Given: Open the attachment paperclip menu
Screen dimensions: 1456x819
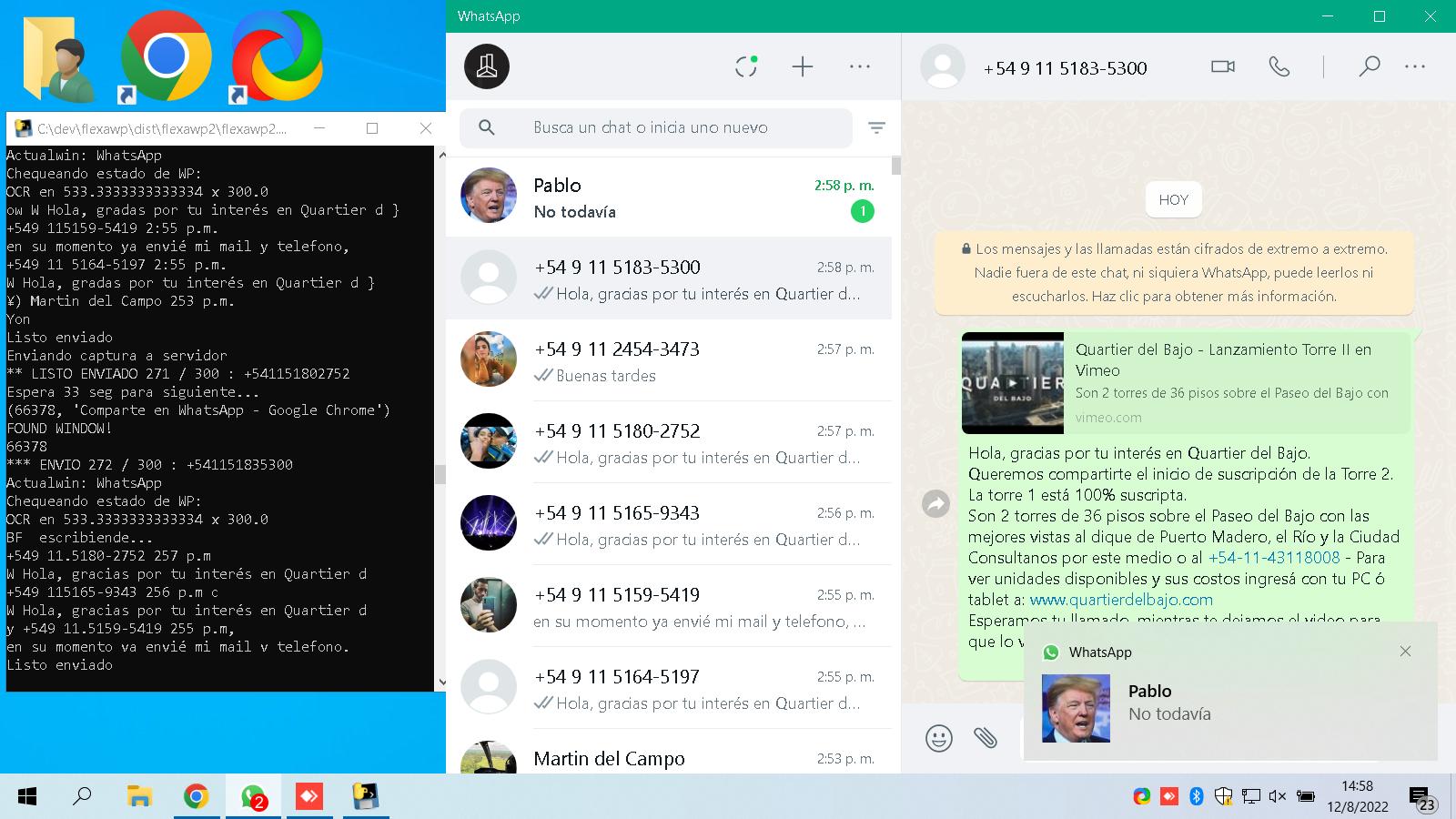Looking at the screenshot, I should (x=986, y=737).
